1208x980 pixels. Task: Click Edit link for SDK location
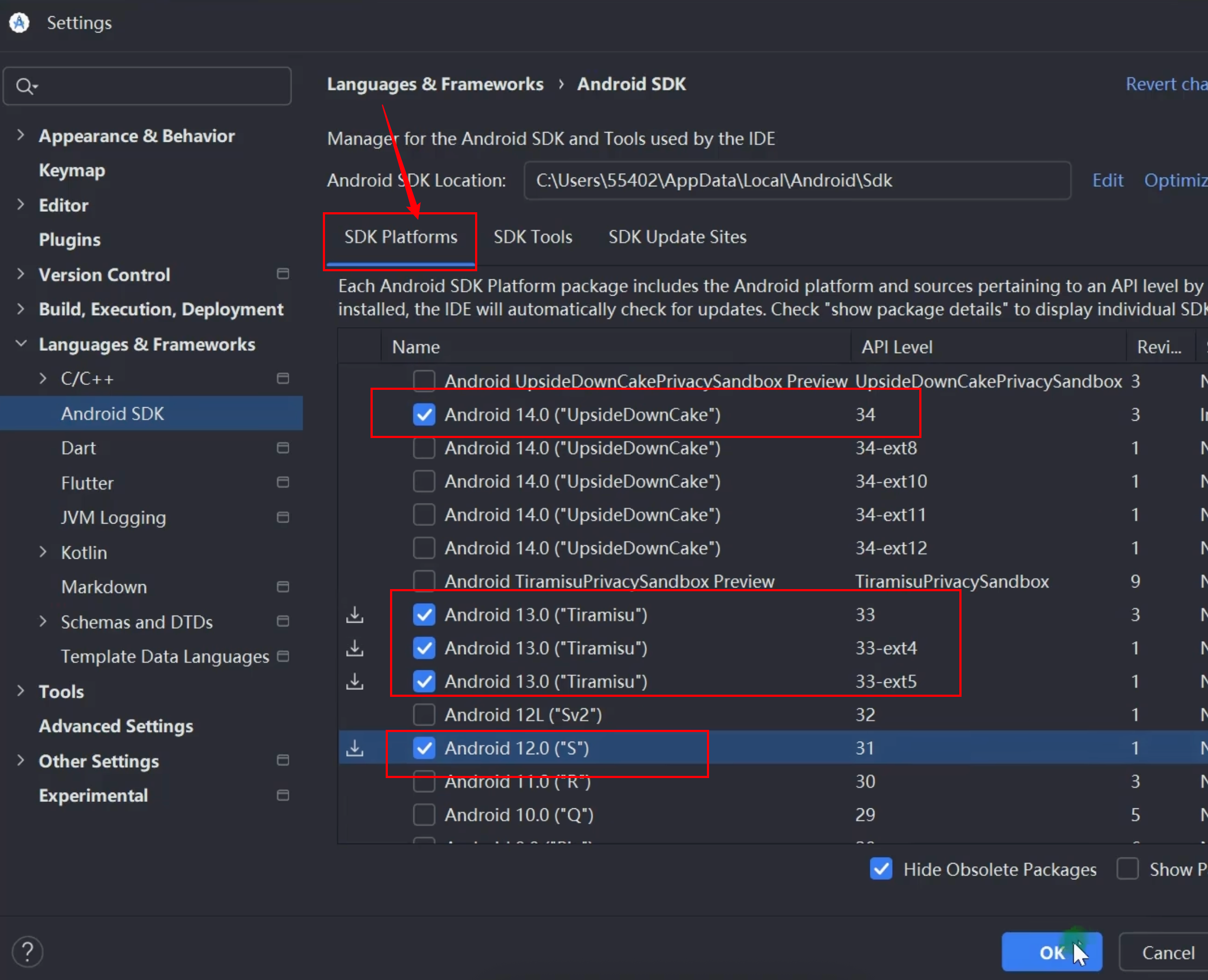1107,181
